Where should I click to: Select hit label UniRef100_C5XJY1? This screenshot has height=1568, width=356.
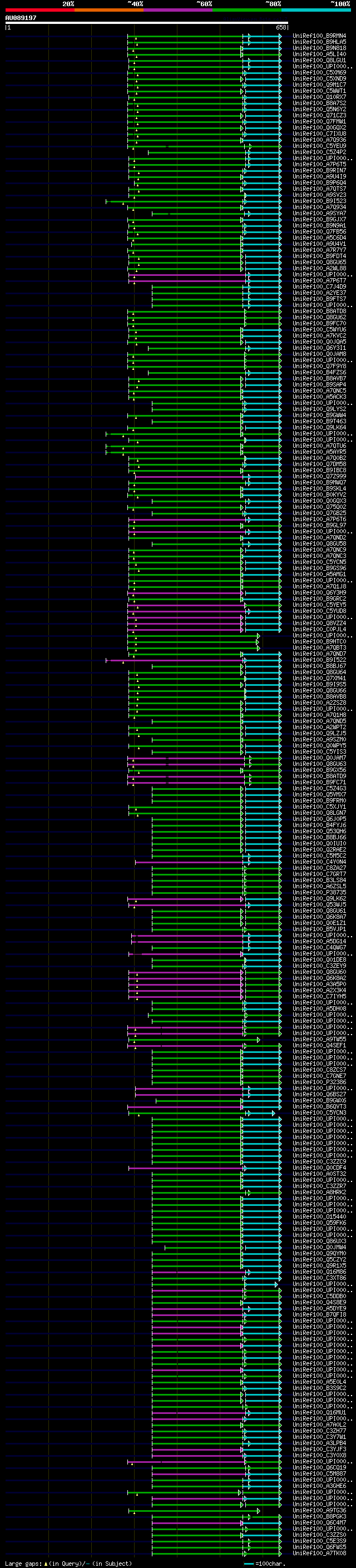pyautogui.click(x=319, y=807)
